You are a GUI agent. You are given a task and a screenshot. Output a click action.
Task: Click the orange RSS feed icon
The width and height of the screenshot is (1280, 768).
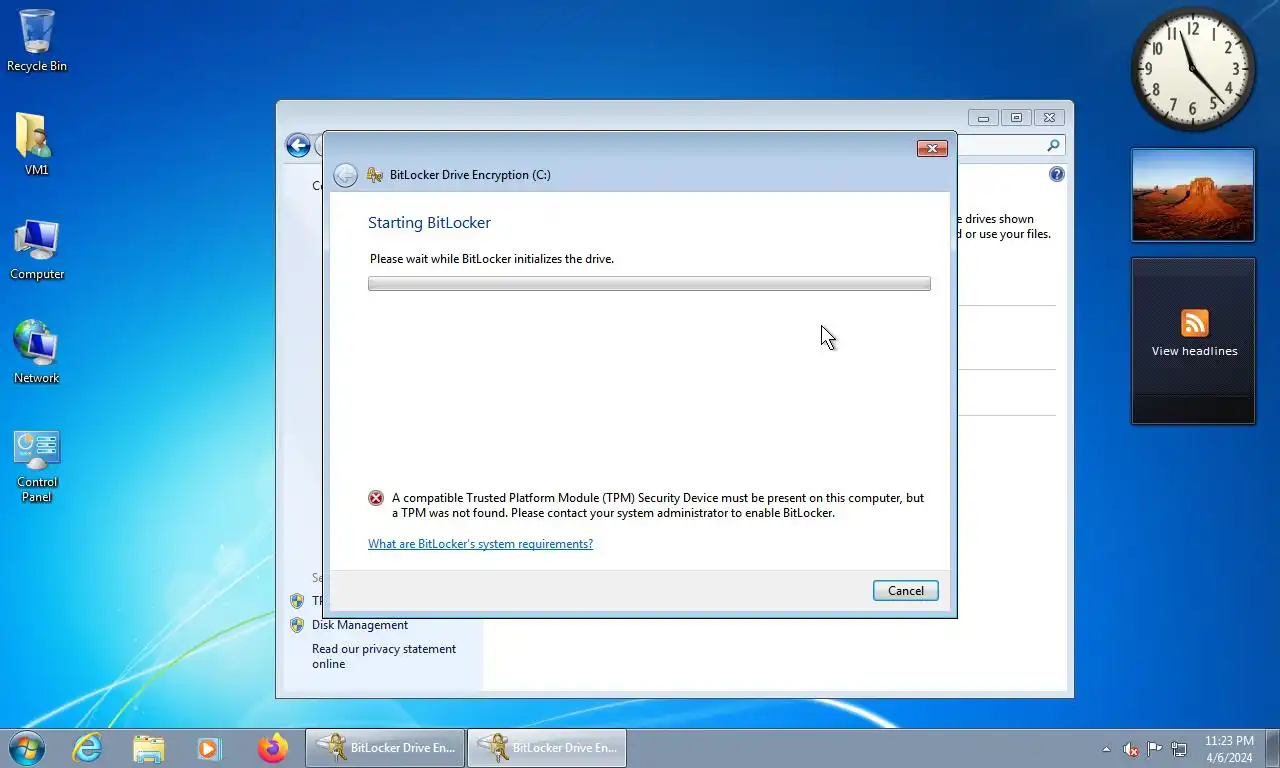click(1194, 323)
